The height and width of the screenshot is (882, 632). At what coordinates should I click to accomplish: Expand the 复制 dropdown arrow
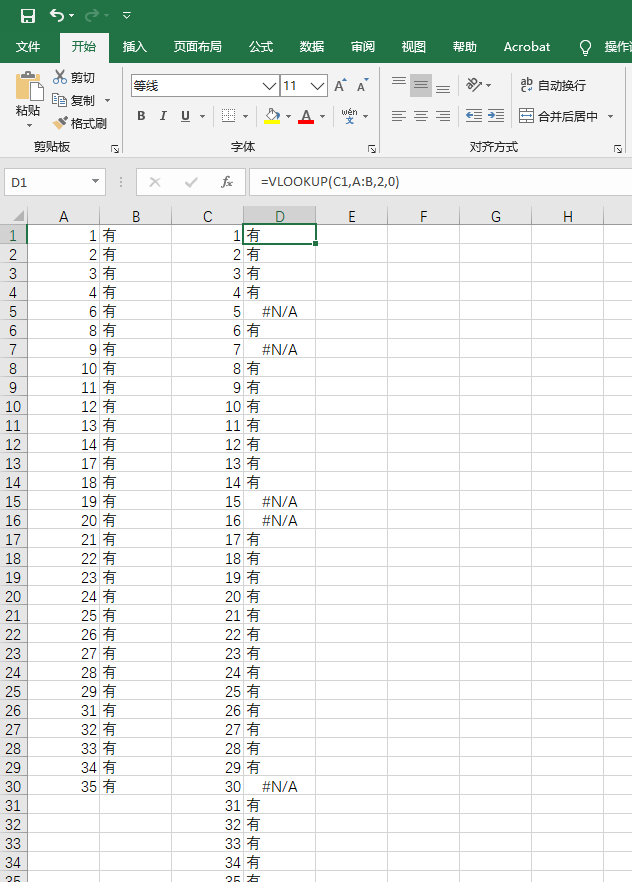107,101
